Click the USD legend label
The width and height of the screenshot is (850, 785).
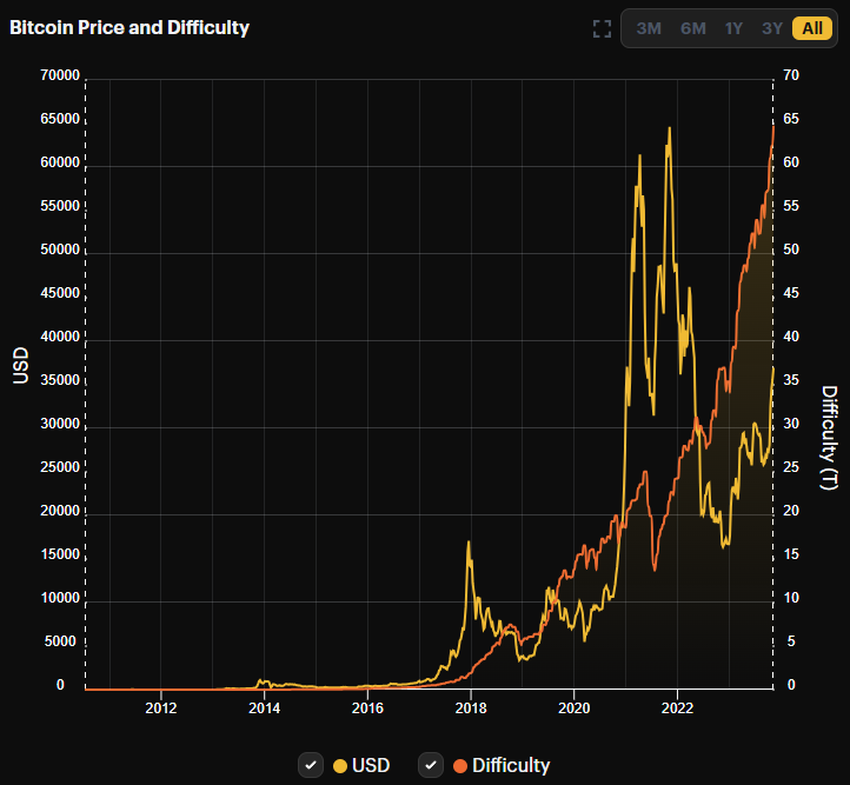(371, 765)
